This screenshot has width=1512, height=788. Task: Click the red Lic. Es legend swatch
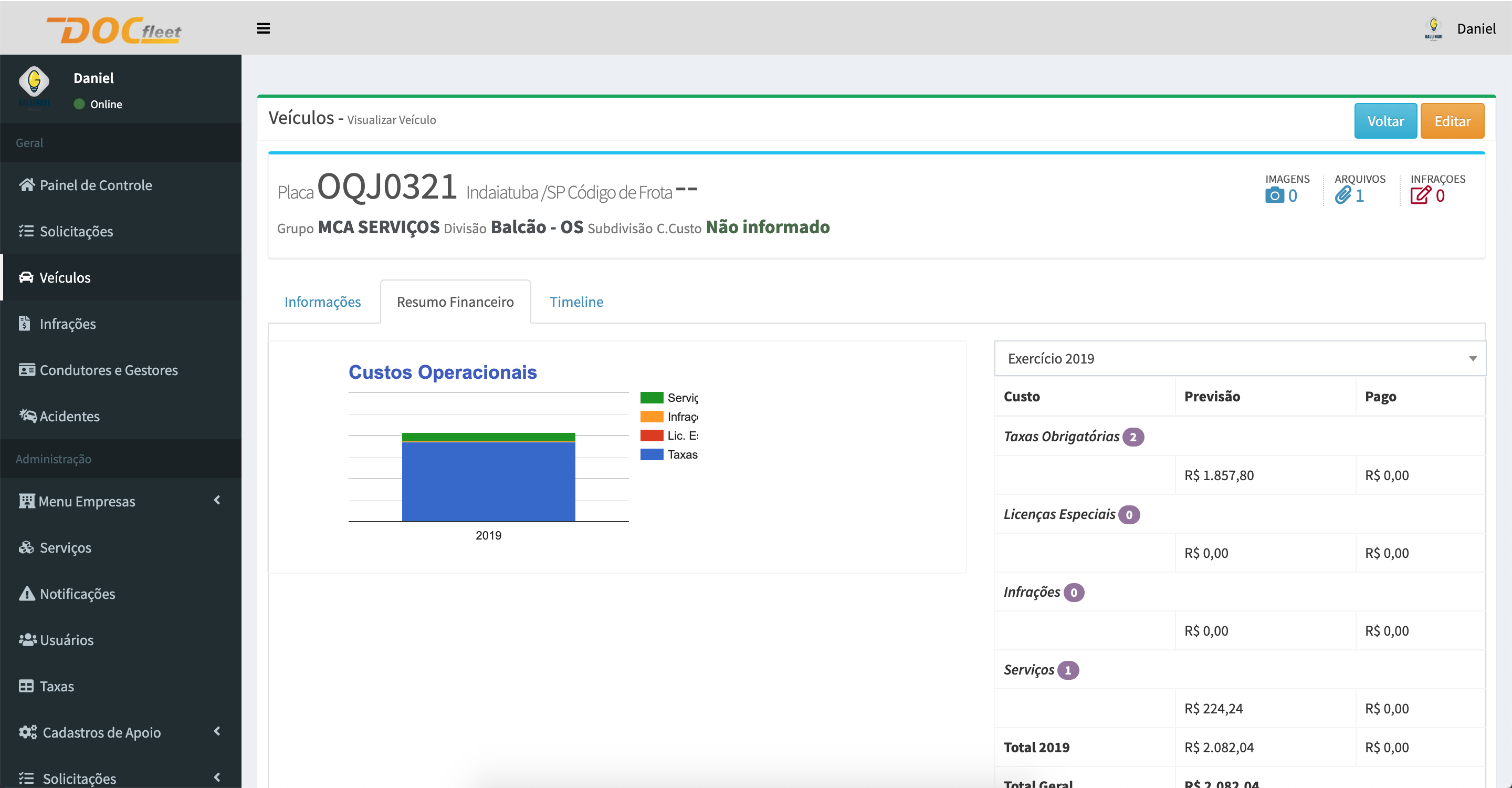(x=652, y=435)
